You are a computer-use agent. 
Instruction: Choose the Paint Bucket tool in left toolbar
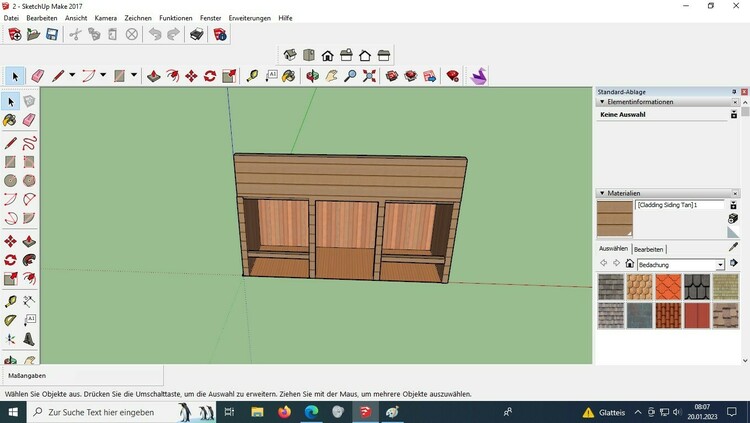click(x=9, y=120)
